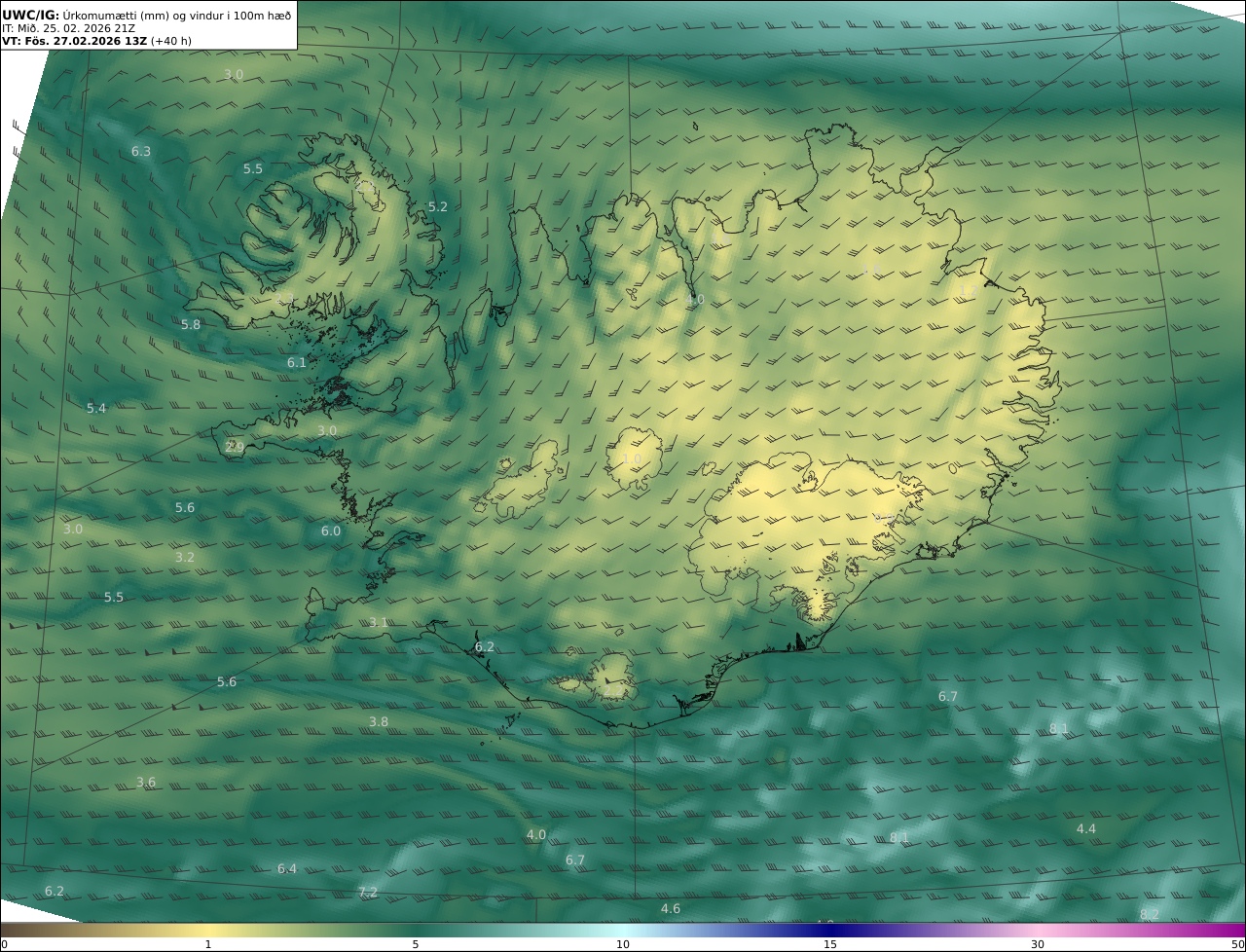Click the colorbar tick label 1

tap(208, 944)
